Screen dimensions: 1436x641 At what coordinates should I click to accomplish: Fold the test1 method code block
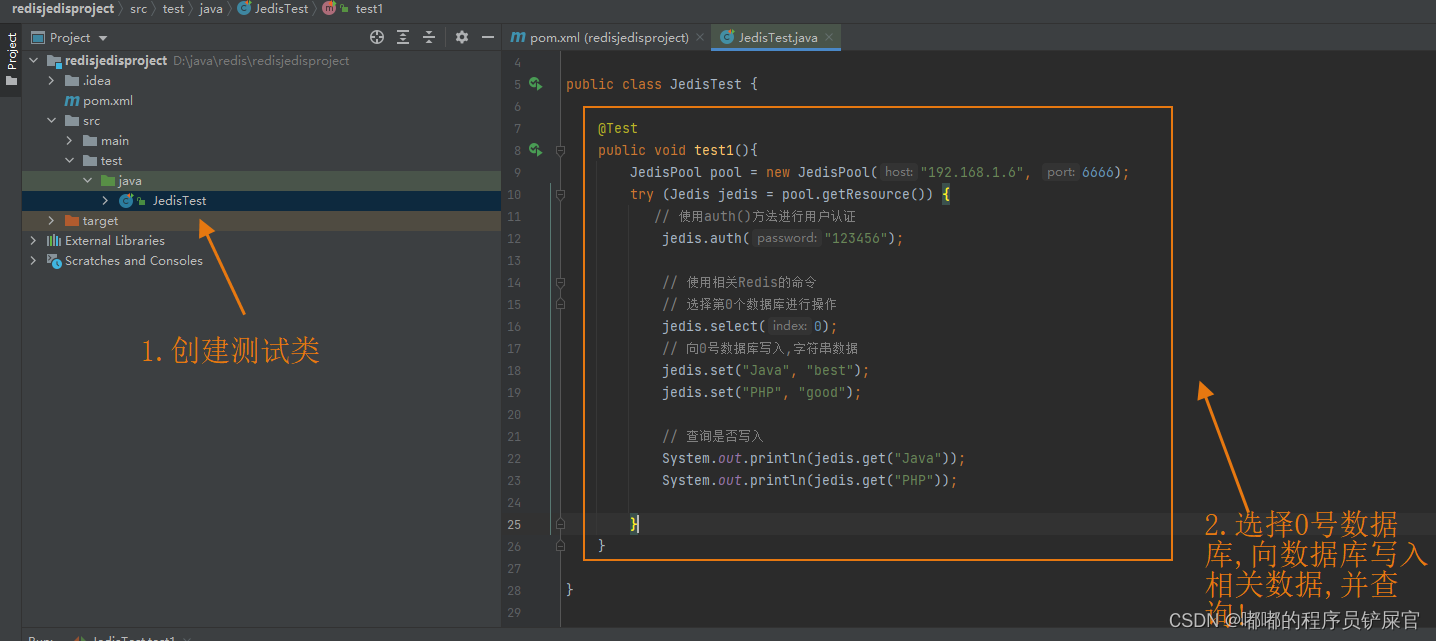560,151
